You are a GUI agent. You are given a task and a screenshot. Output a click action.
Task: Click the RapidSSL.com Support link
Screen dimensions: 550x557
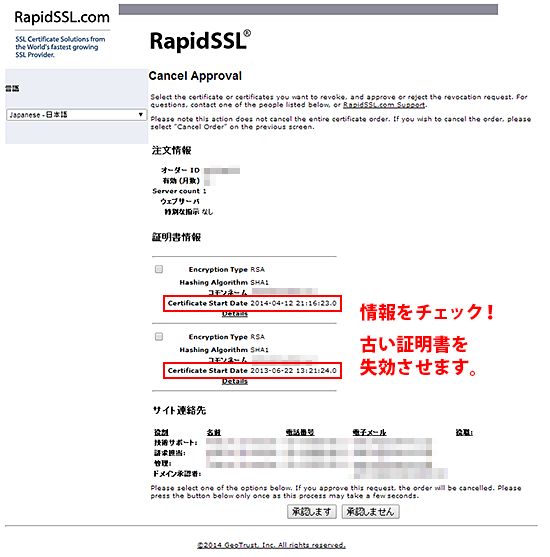coord(384,105)
